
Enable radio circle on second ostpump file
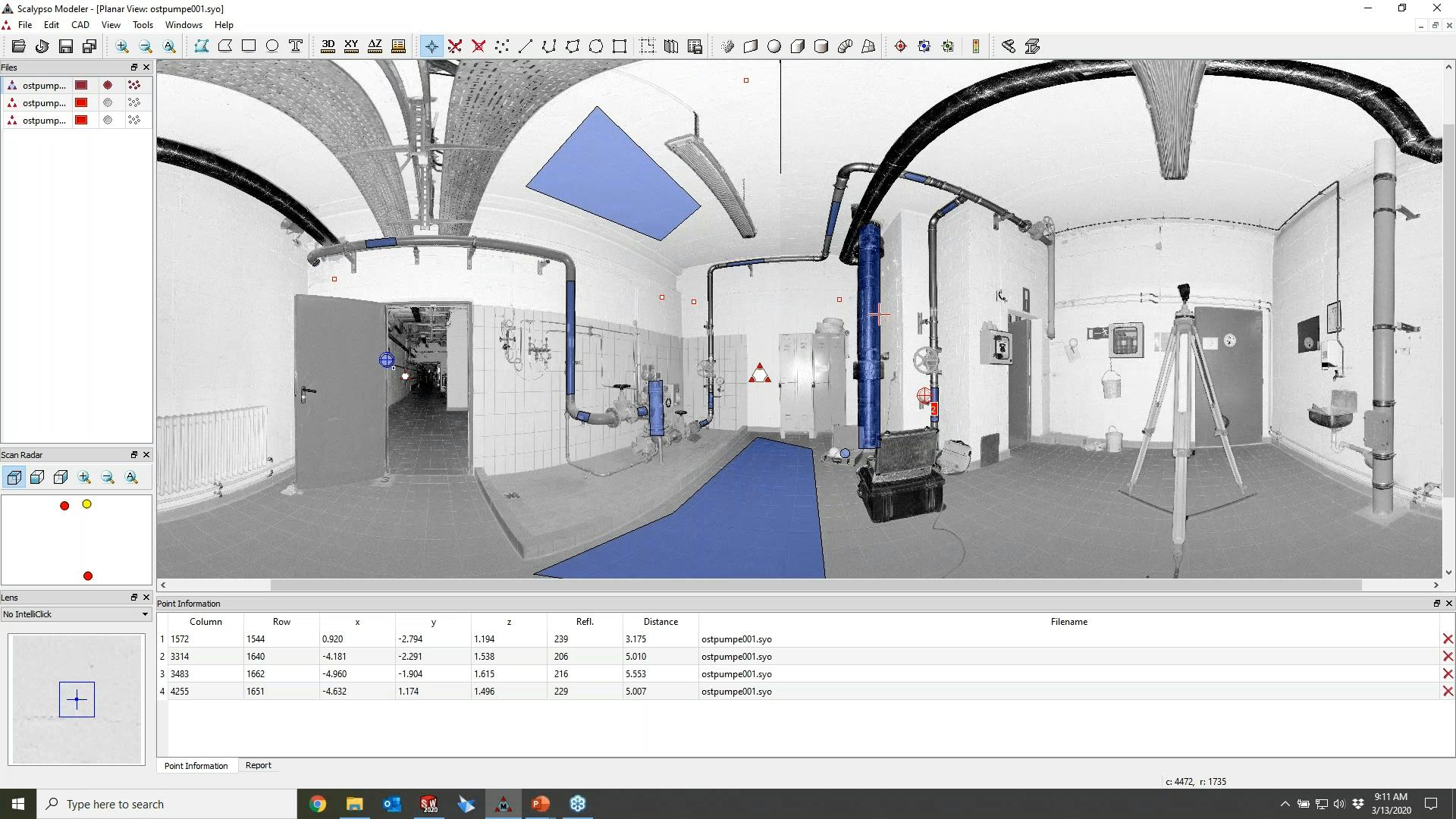pyautogui.click(x=108, y=102)
